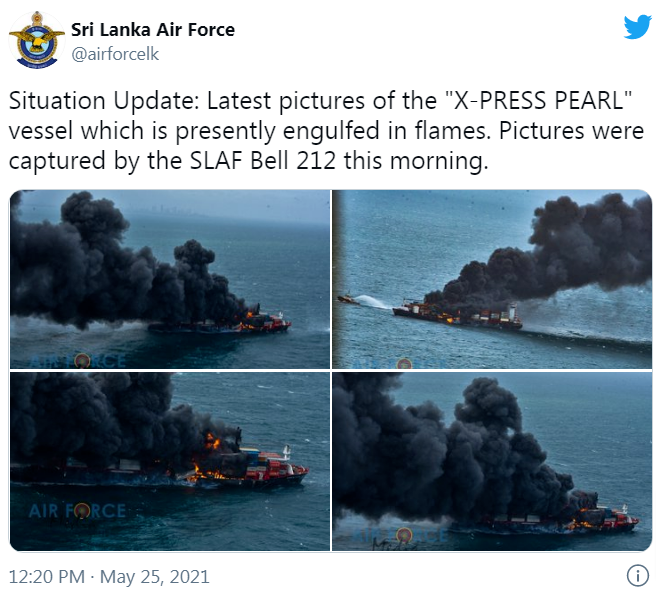Open the top-left burning ship photo
This screenshot has width=656, height=598.
(x=170, y=279)
